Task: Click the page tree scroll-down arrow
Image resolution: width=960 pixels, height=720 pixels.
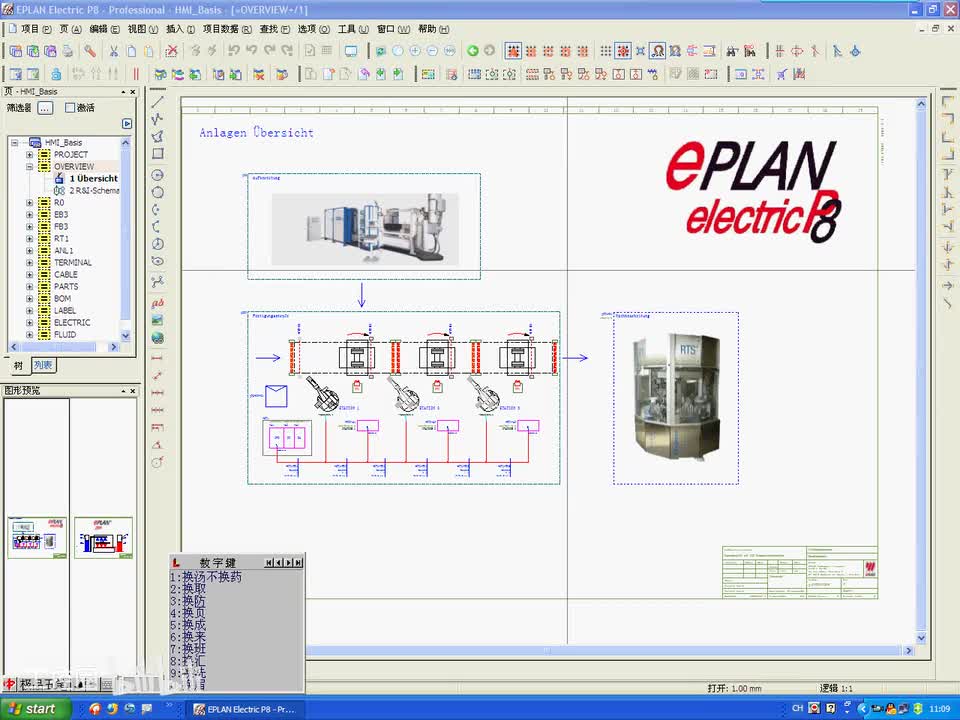Action: tap(126, 336)
